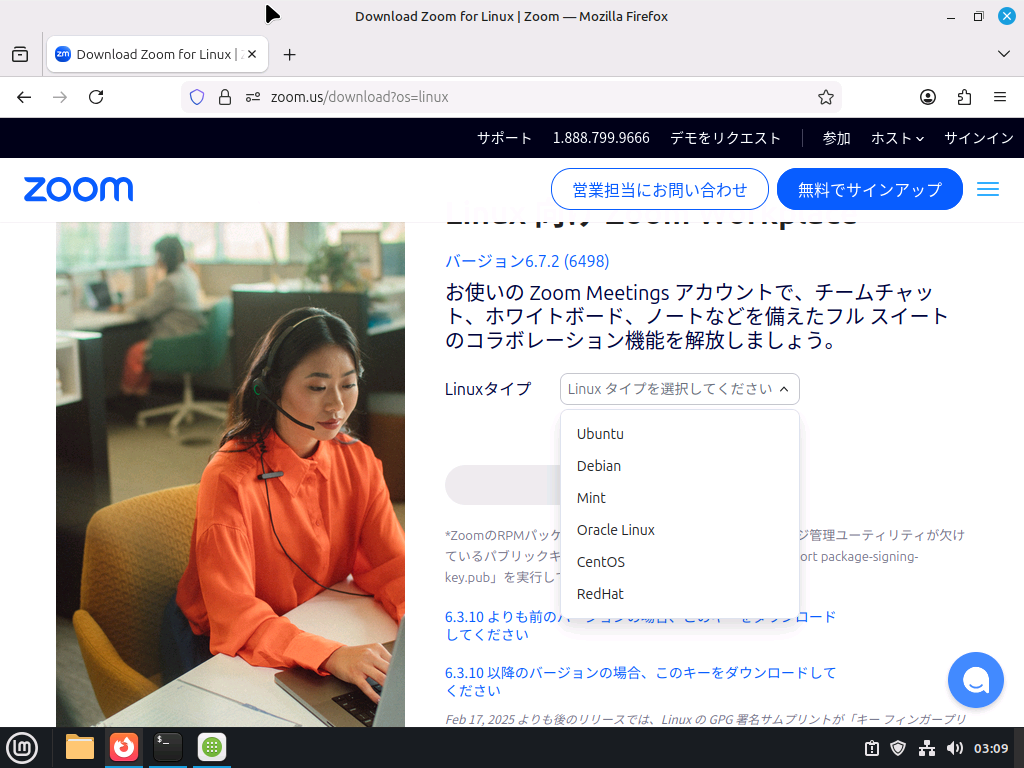Open the Linux タイプ selection dropdown
The height and width of the screenshot is (768, 1024).
679,389
